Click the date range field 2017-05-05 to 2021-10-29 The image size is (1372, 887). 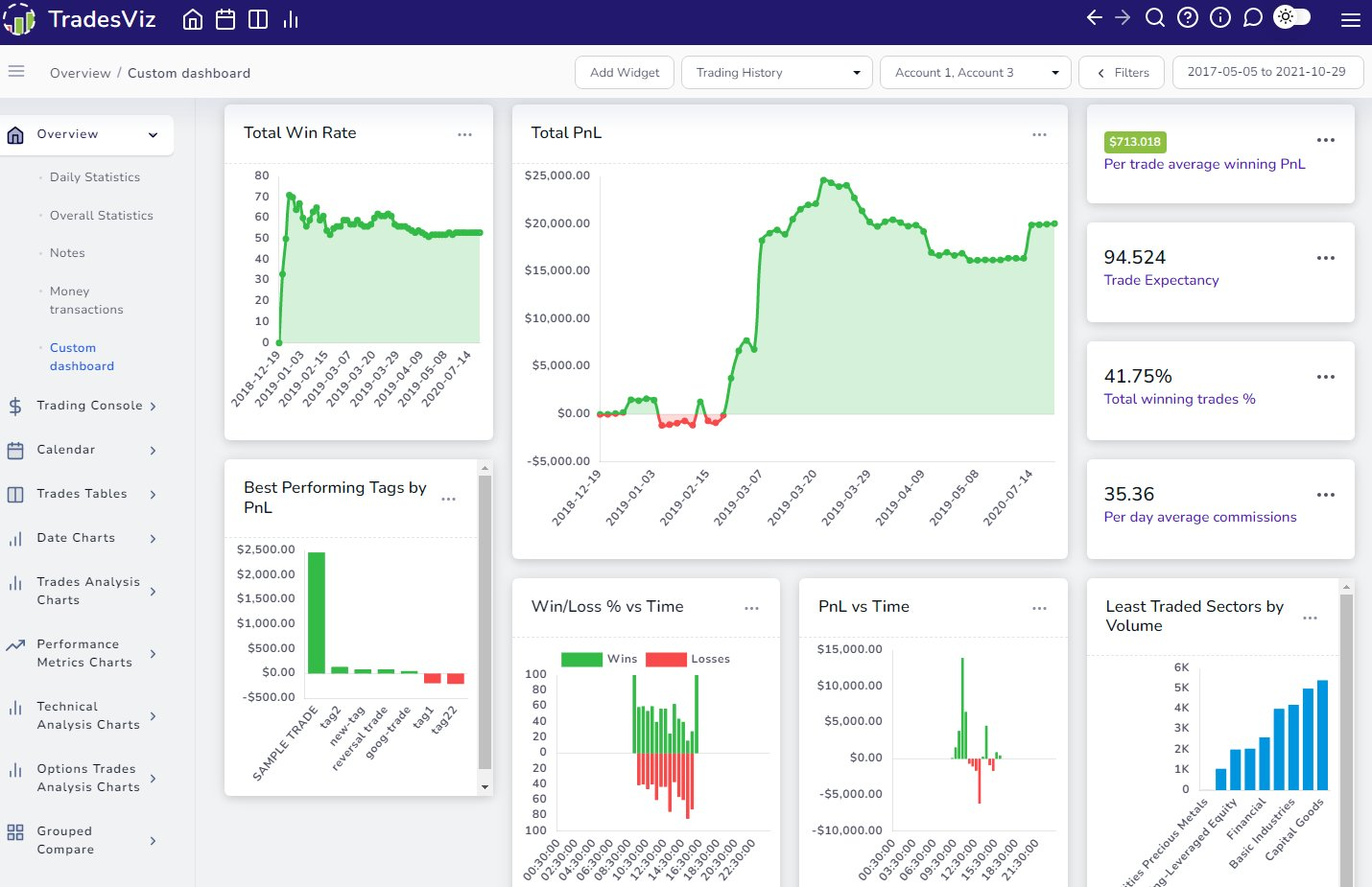[1266, 72]
